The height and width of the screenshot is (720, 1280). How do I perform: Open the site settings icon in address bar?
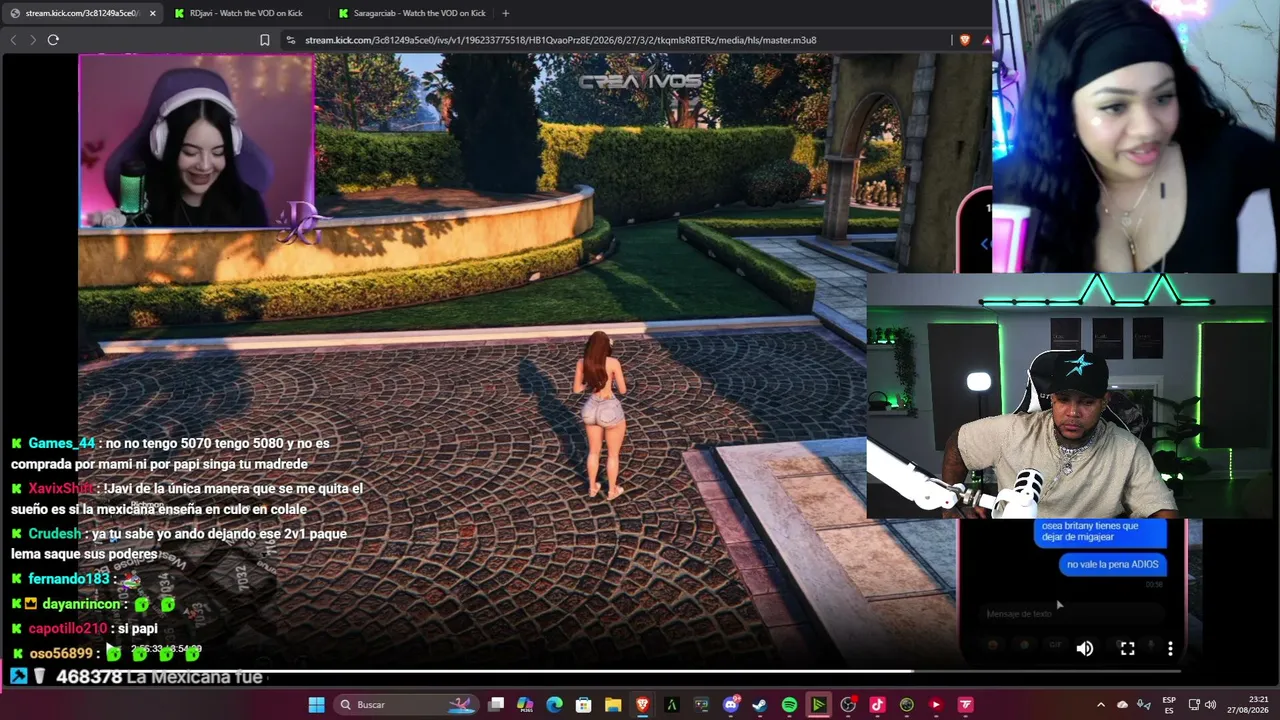290,40
